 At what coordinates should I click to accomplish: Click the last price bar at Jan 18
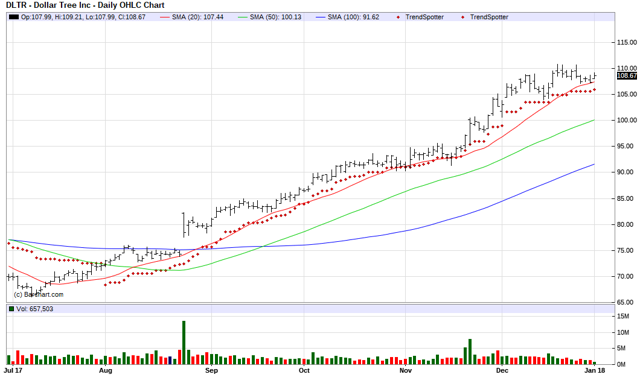(x=595, y=76)
